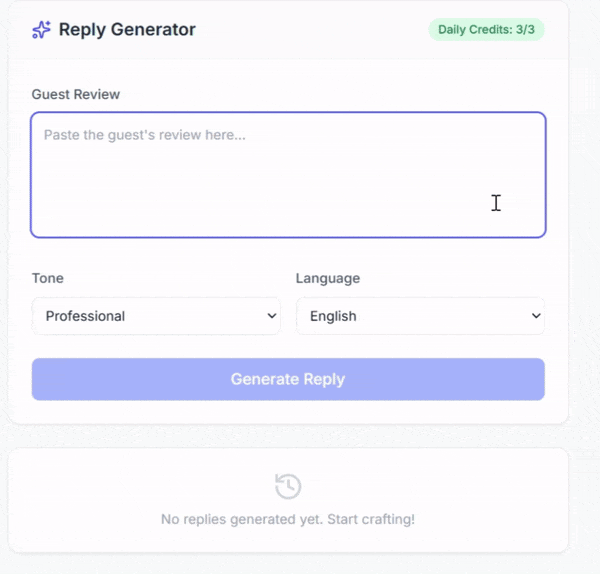Image resolution: width=600 pixels, height=574 pixels.
Task: Focus the Guest Review text area
Action: click(288, 175)
